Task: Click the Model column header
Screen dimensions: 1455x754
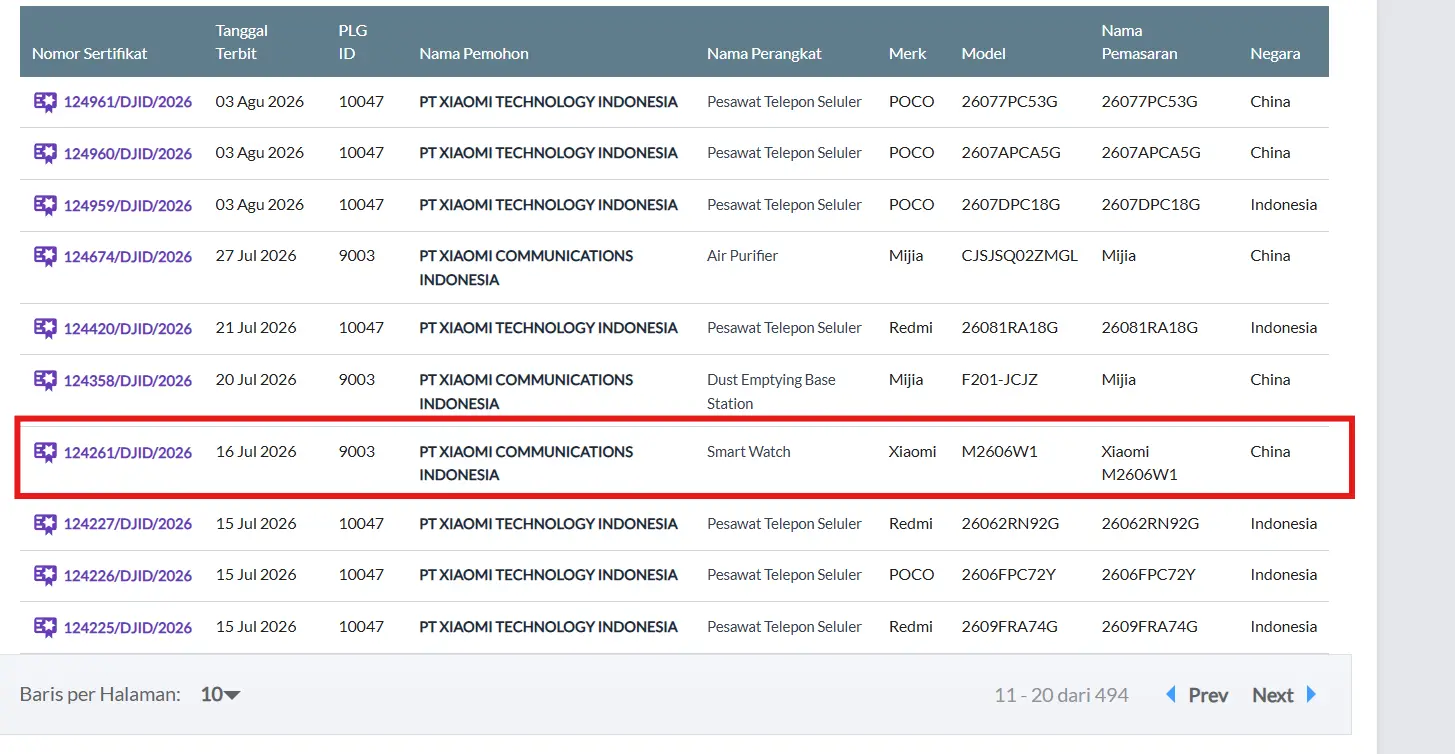Action: pyautogui.click(x=984, y=53)
